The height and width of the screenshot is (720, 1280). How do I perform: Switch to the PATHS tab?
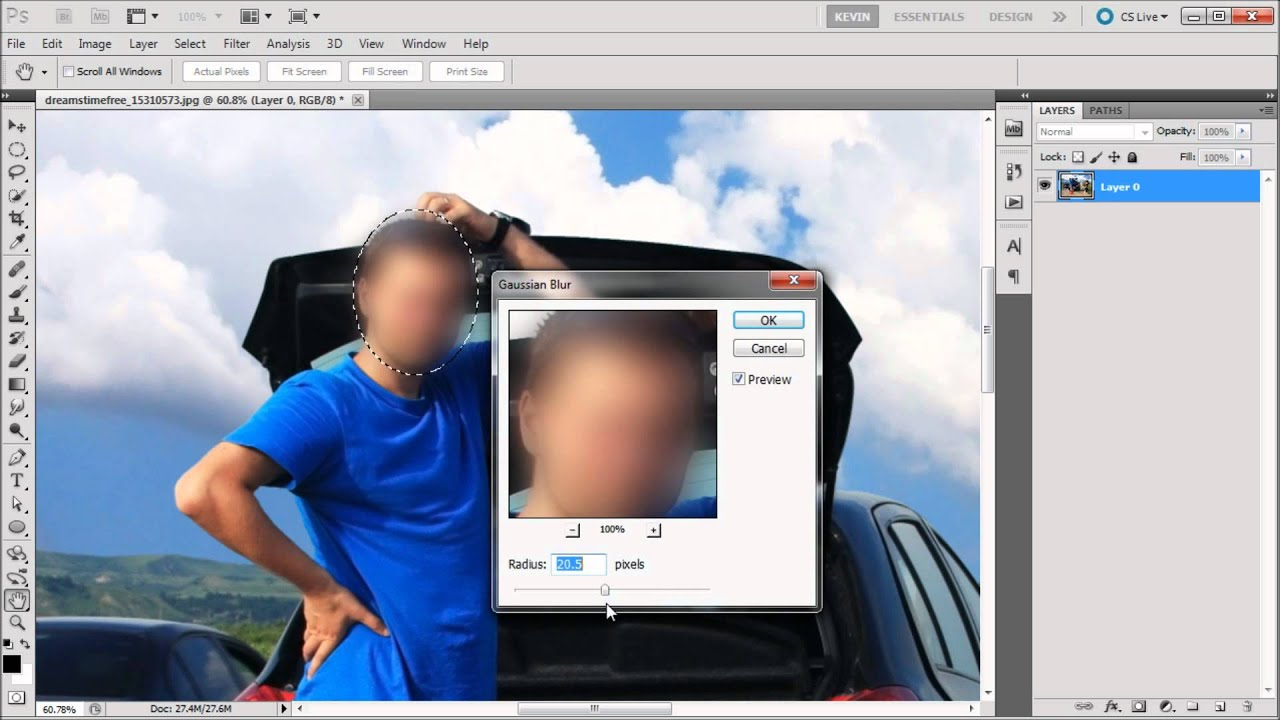pos(1105,110)
